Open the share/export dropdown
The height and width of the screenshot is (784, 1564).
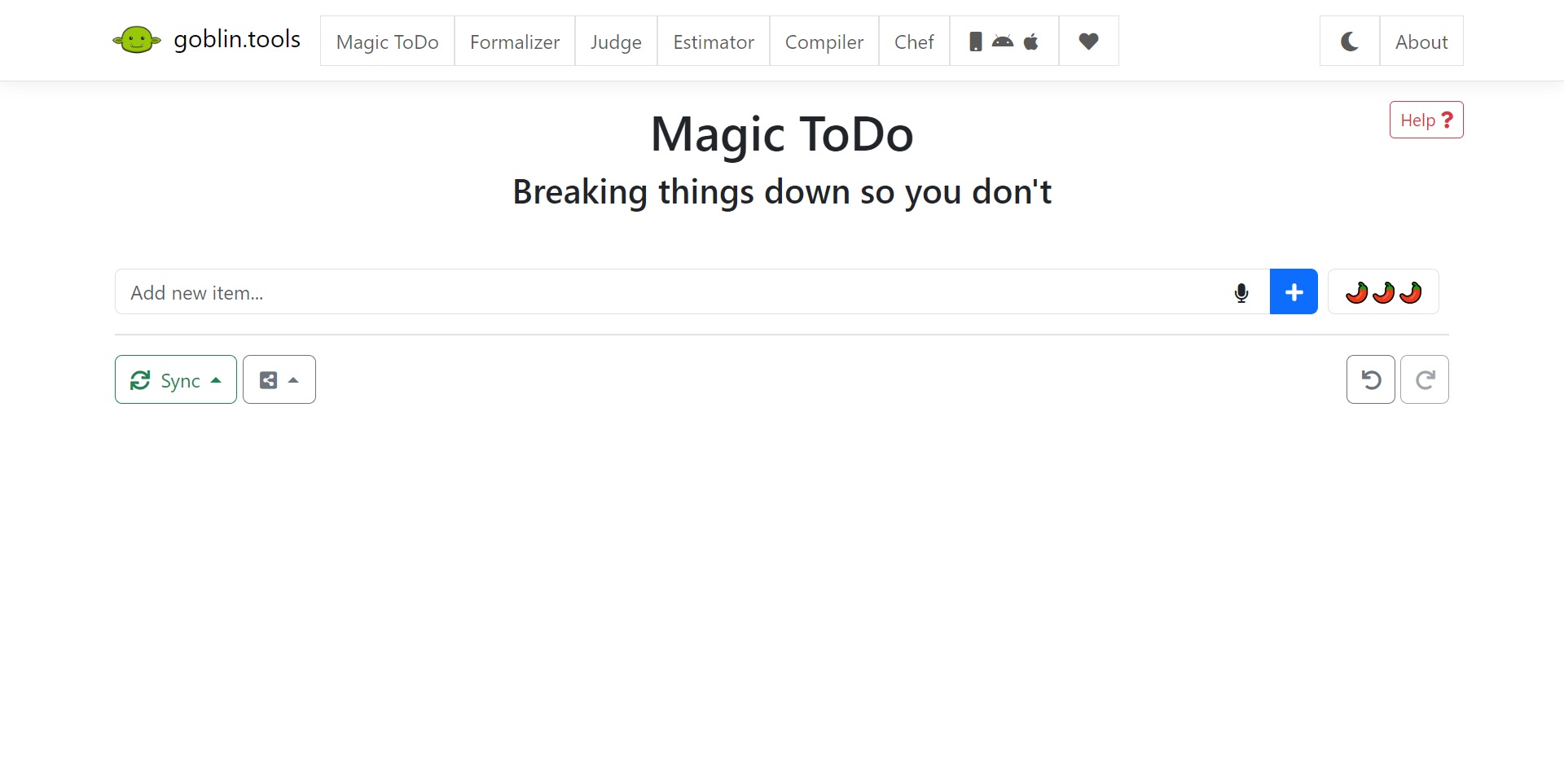(279, 379)
